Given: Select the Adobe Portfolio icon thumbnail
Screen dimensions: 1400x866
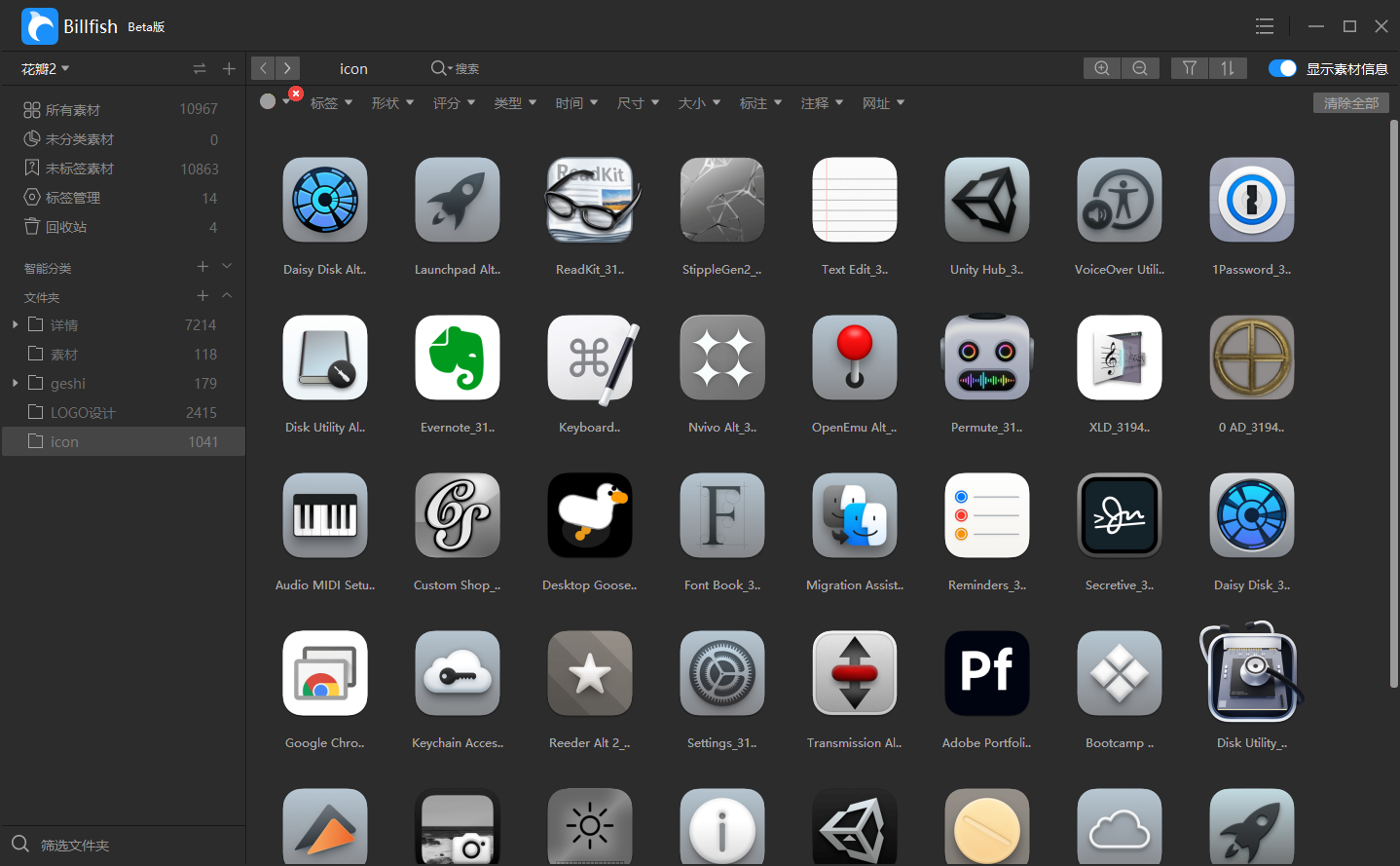Looking at the screenshot, I should click(x=987, y=673).
